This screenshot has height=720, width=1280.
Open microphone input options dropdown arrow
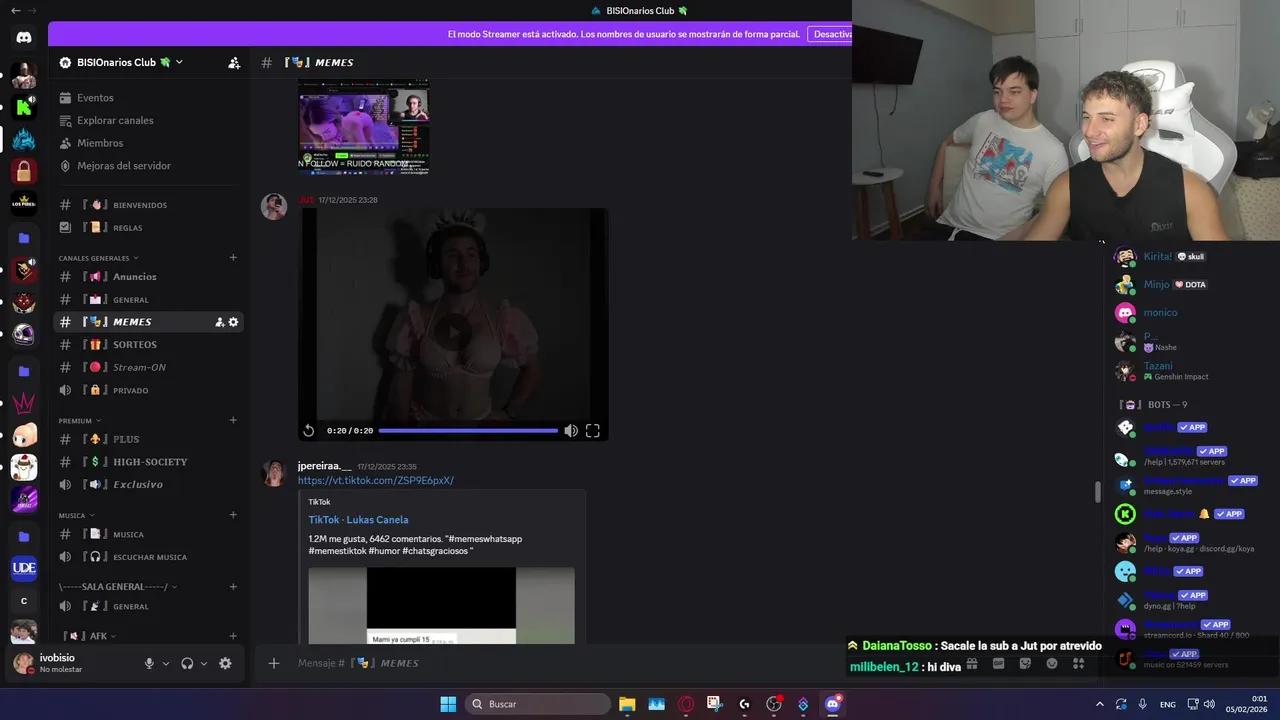coord(166,663)
